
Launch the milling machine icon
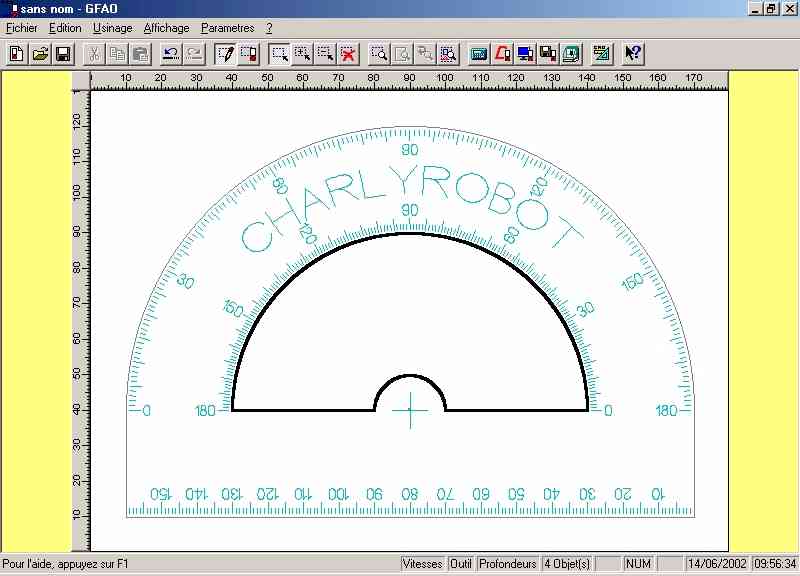572,54
